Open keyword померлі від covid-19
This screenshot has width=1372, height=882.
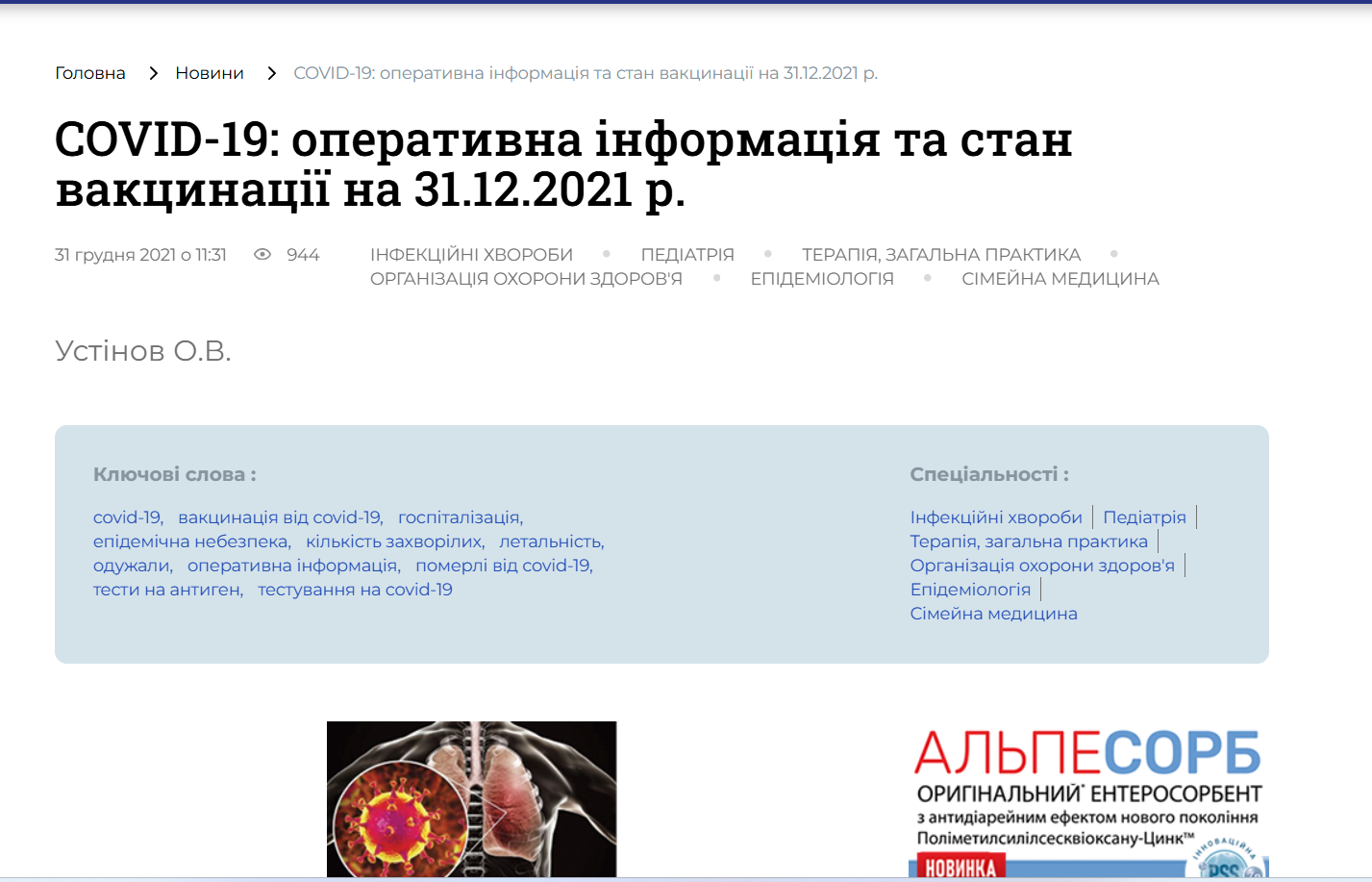pyautogui.click(x=505, y=566)
